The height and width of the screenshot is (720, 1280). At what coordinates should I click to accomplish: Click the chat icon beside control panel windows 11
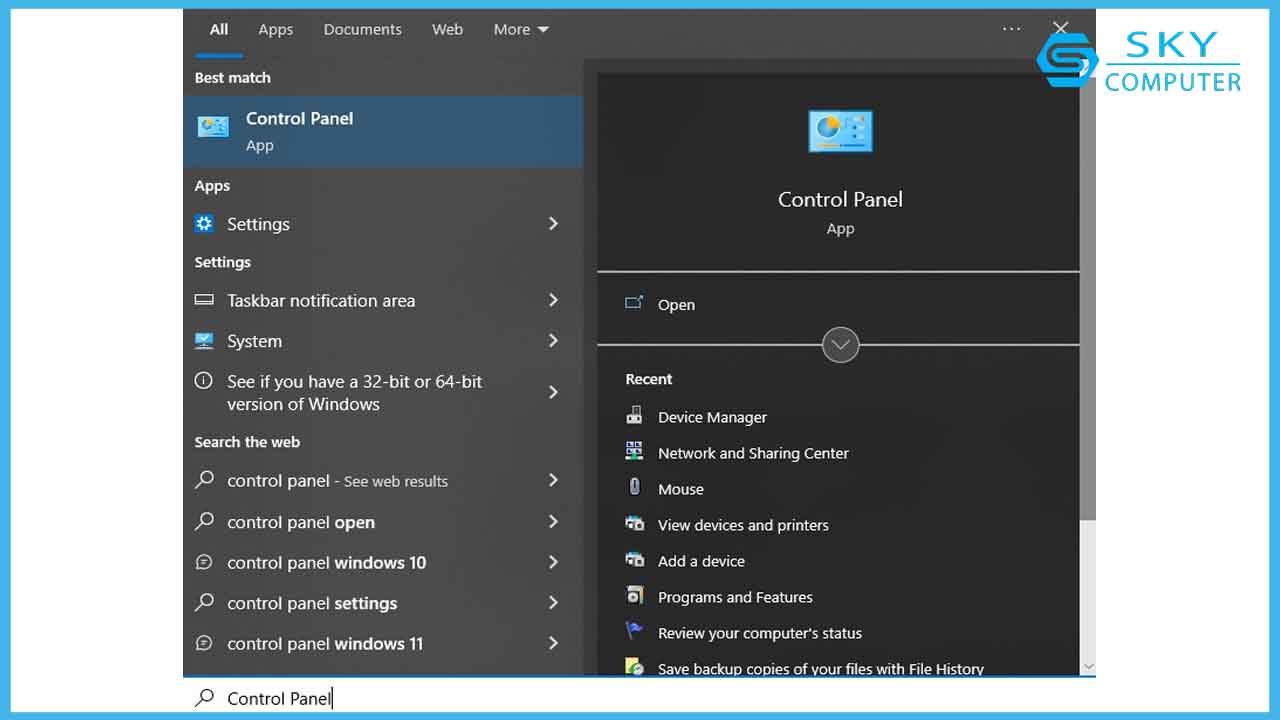(204, 644)
